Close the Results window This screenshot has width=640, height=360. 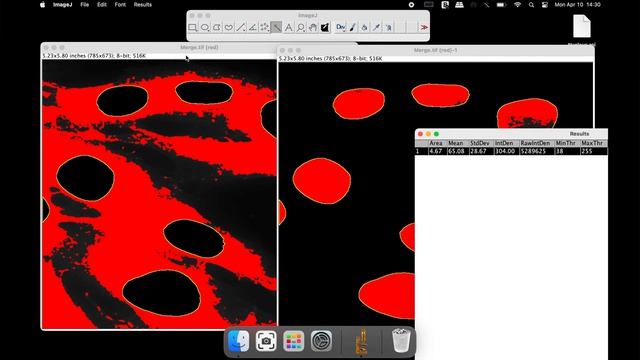coord(420,134)
